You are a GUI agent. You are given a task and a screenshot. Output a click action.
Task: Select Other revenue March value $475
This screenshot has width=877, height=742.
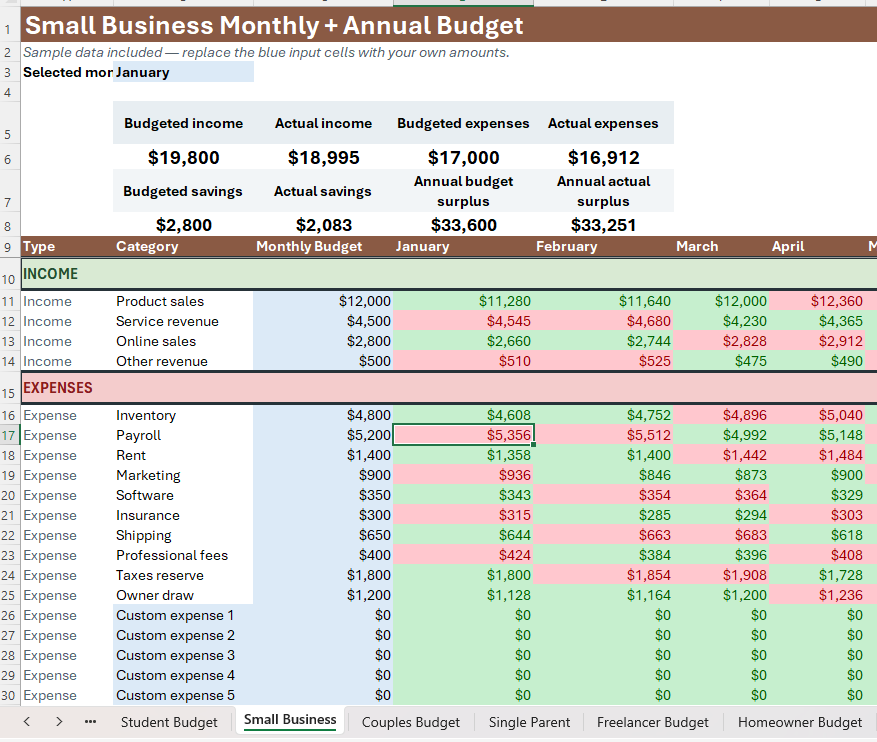[722, 361]
